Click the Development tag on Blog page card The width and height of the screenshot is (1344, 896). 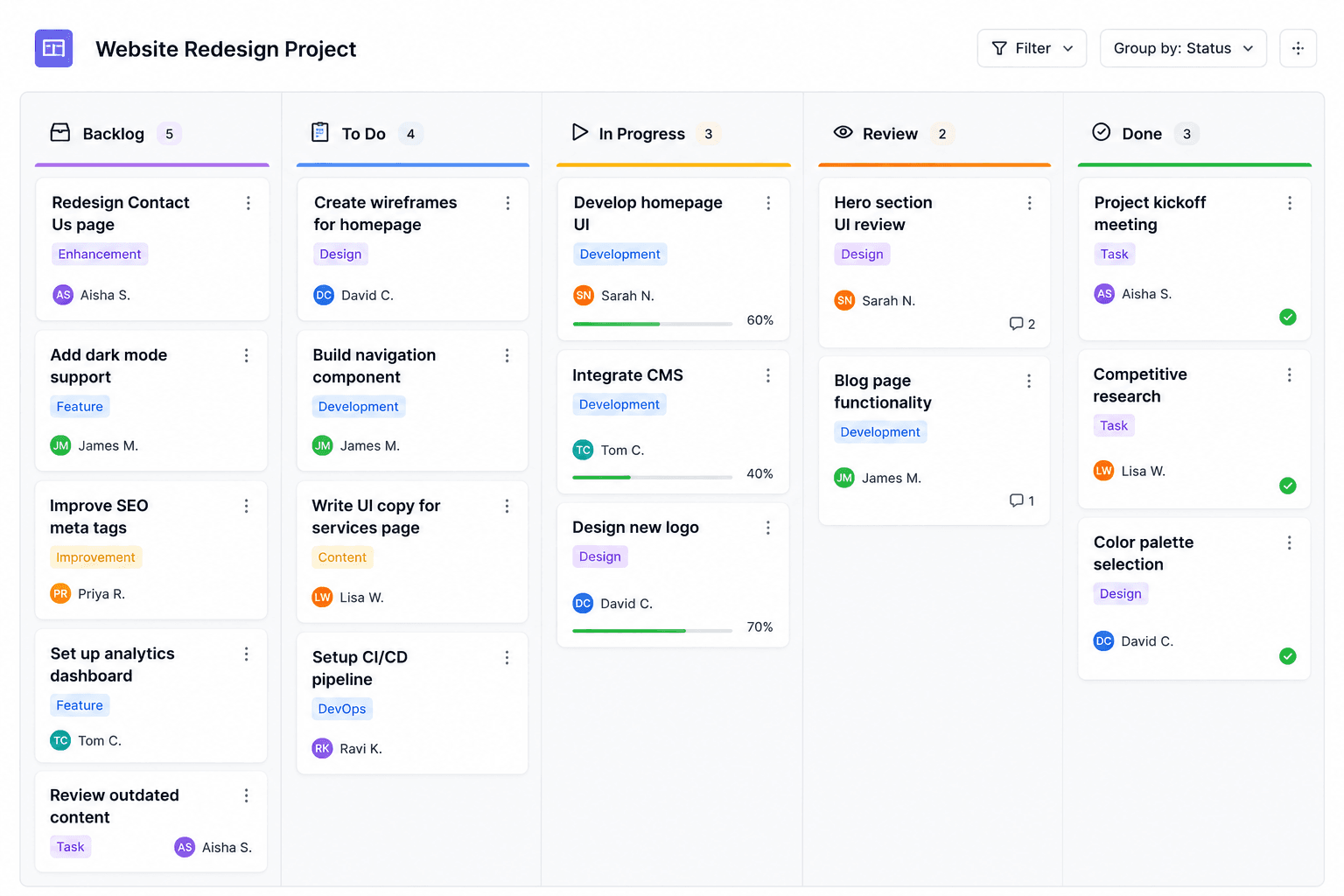[x=880, y=432]
